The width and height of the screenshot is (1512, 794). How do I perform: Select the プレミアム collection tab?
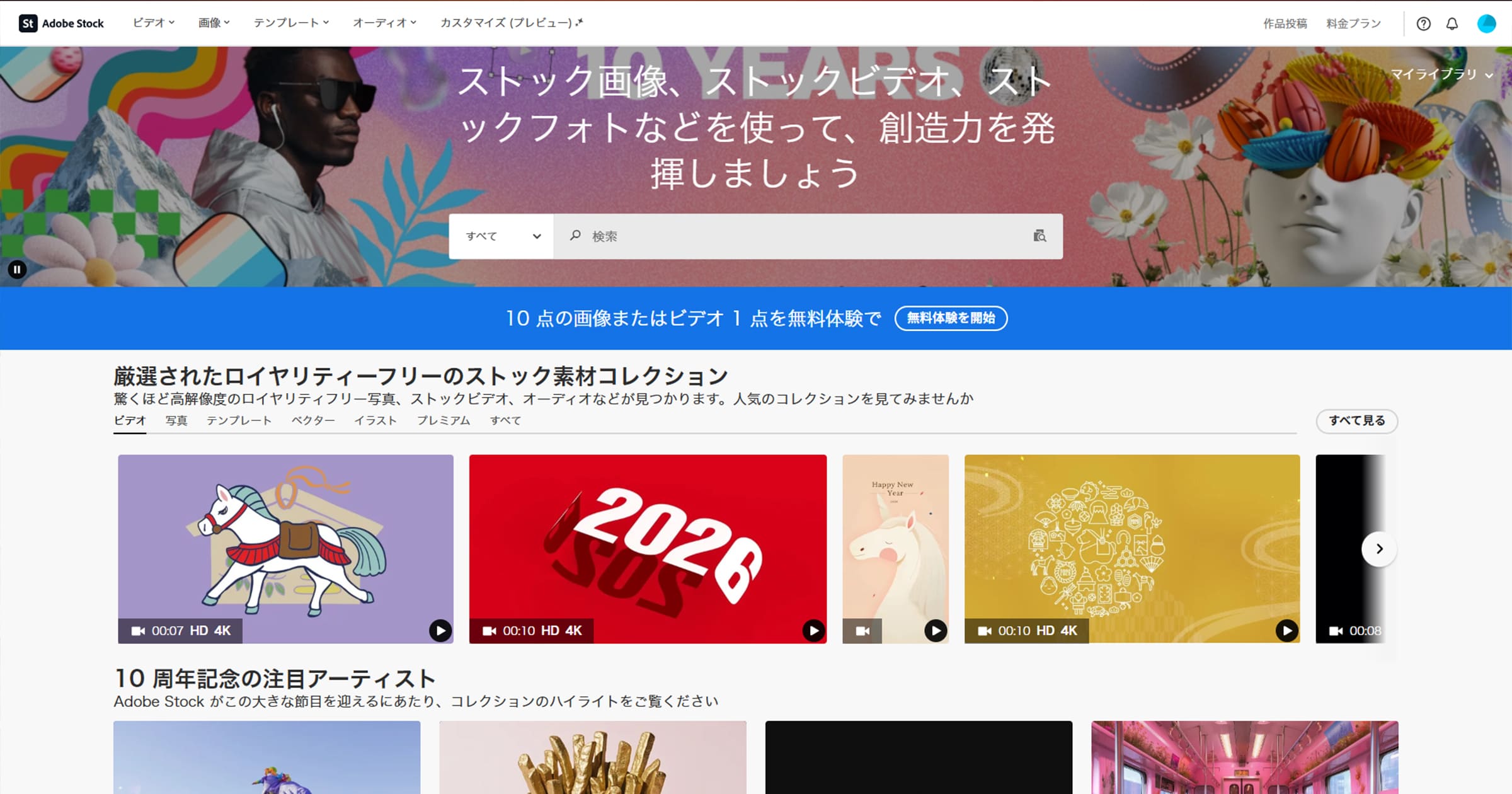pos(444,421)
